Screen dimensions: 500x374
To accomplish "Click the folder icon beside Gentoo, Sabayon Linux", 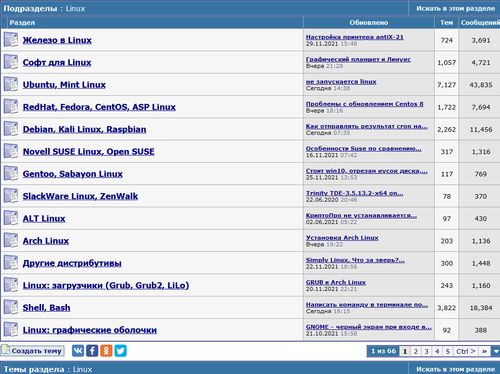I will click(11, 173).
